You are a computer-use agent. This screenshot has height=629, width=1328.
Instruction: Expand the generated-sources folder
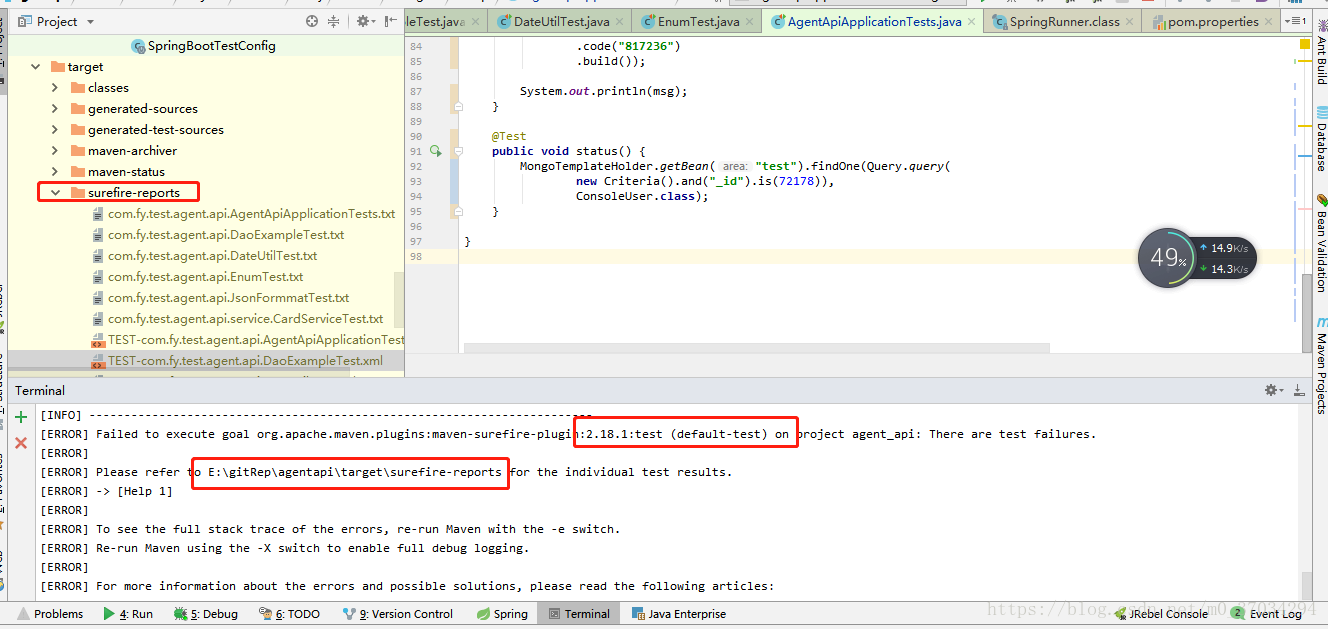point(56,109)
